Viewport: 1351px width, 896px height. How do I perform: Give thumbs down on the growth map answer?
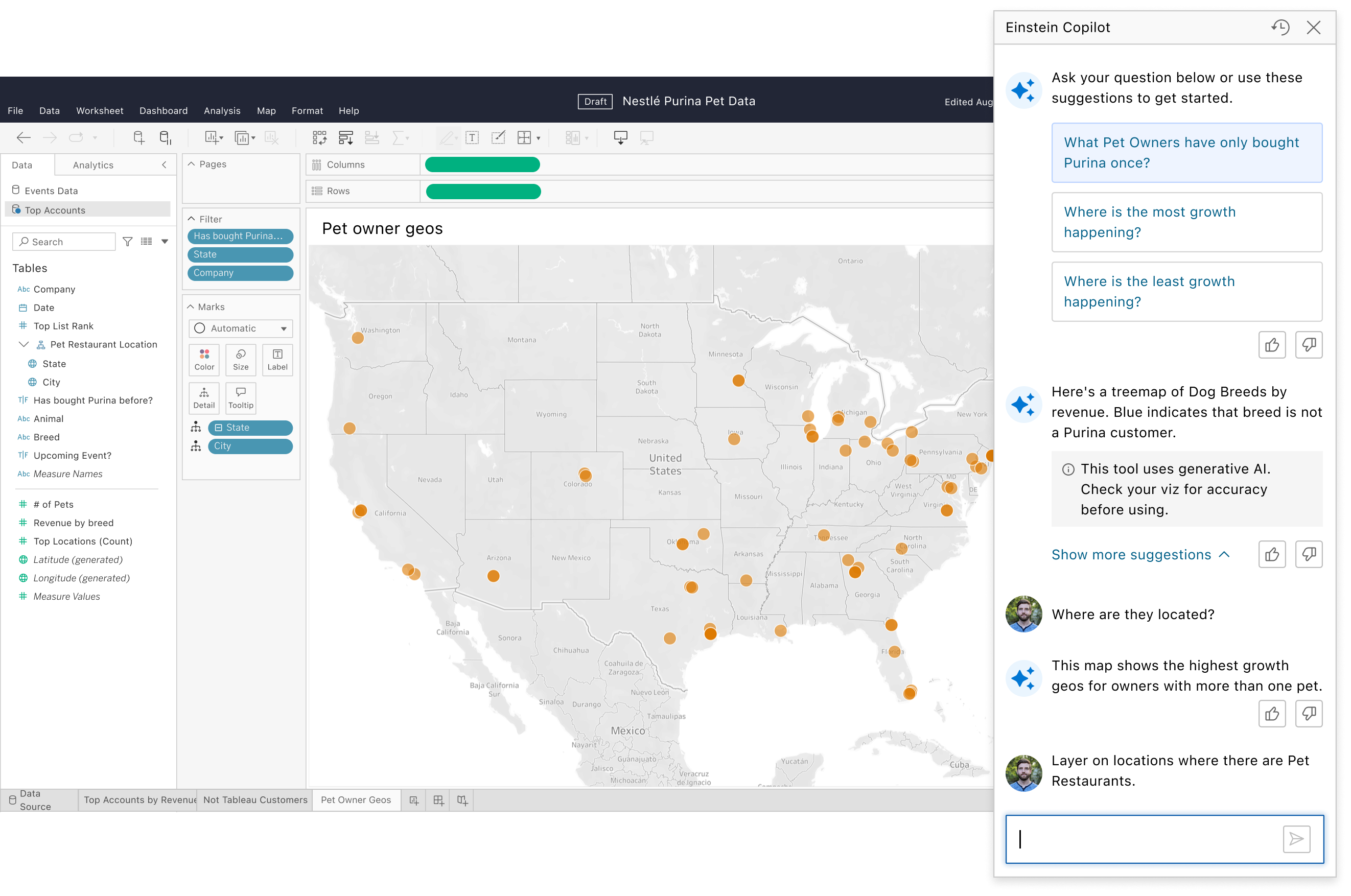[1309, 714]
